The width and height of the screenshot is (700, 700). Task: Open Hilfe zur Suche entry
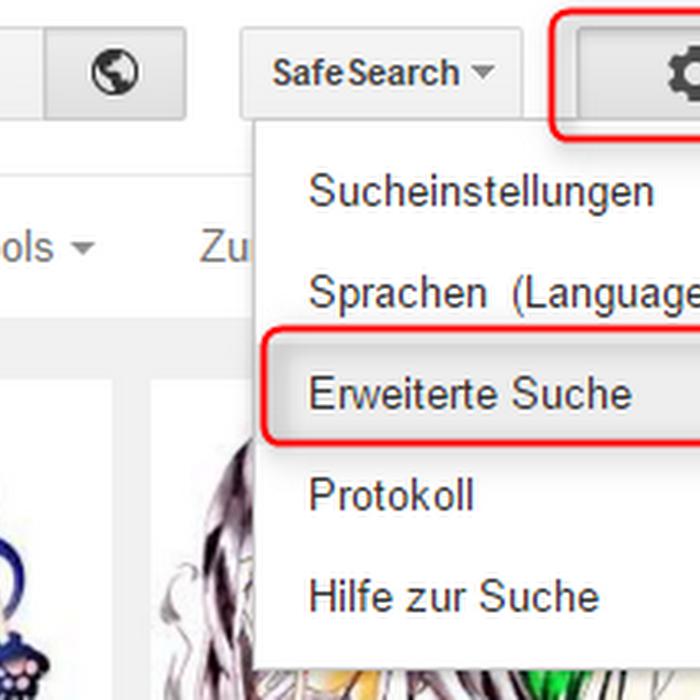[454, 596]
